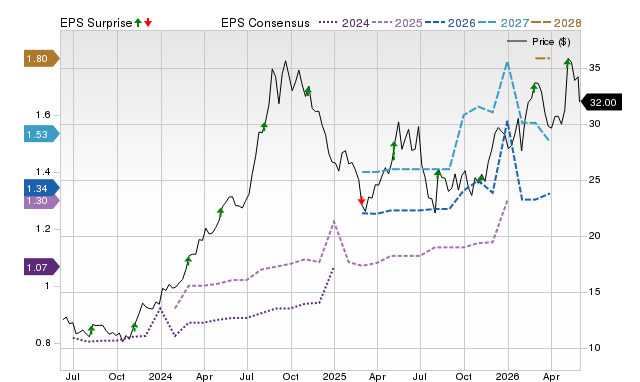Click the EPS Surprise legend label
This screenshot has height=382, width=640.
tap(96, 23)
